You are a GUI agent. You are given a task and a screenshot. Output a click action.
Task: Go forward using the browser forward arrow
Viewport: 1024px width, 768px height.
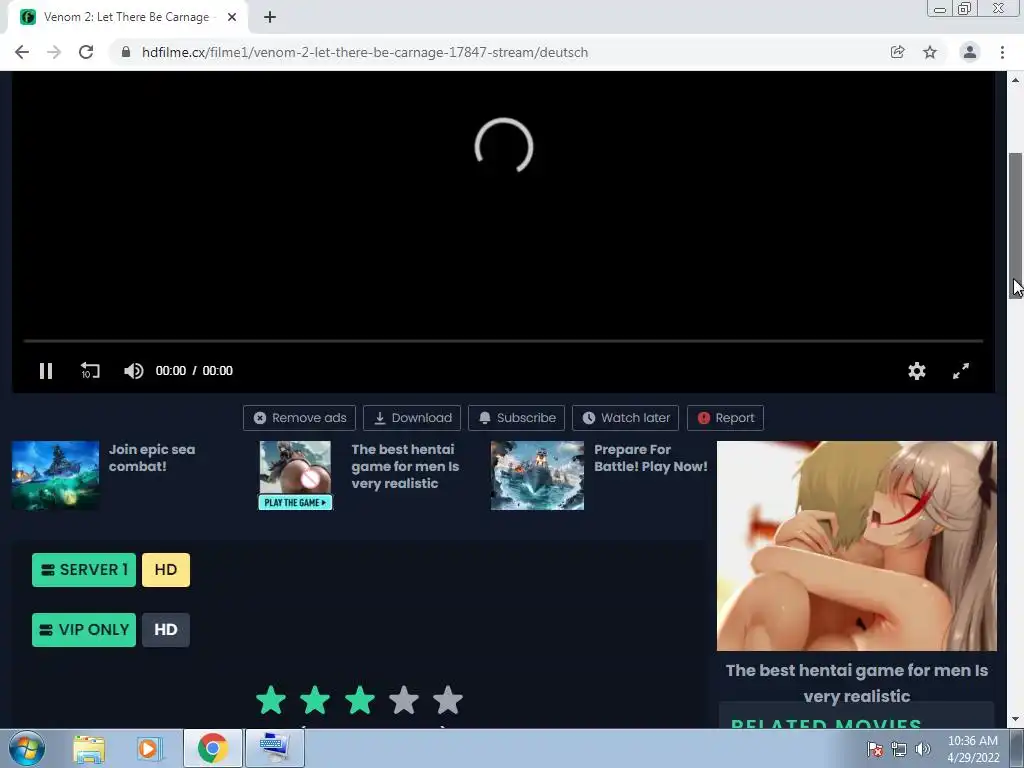(54, 52)
